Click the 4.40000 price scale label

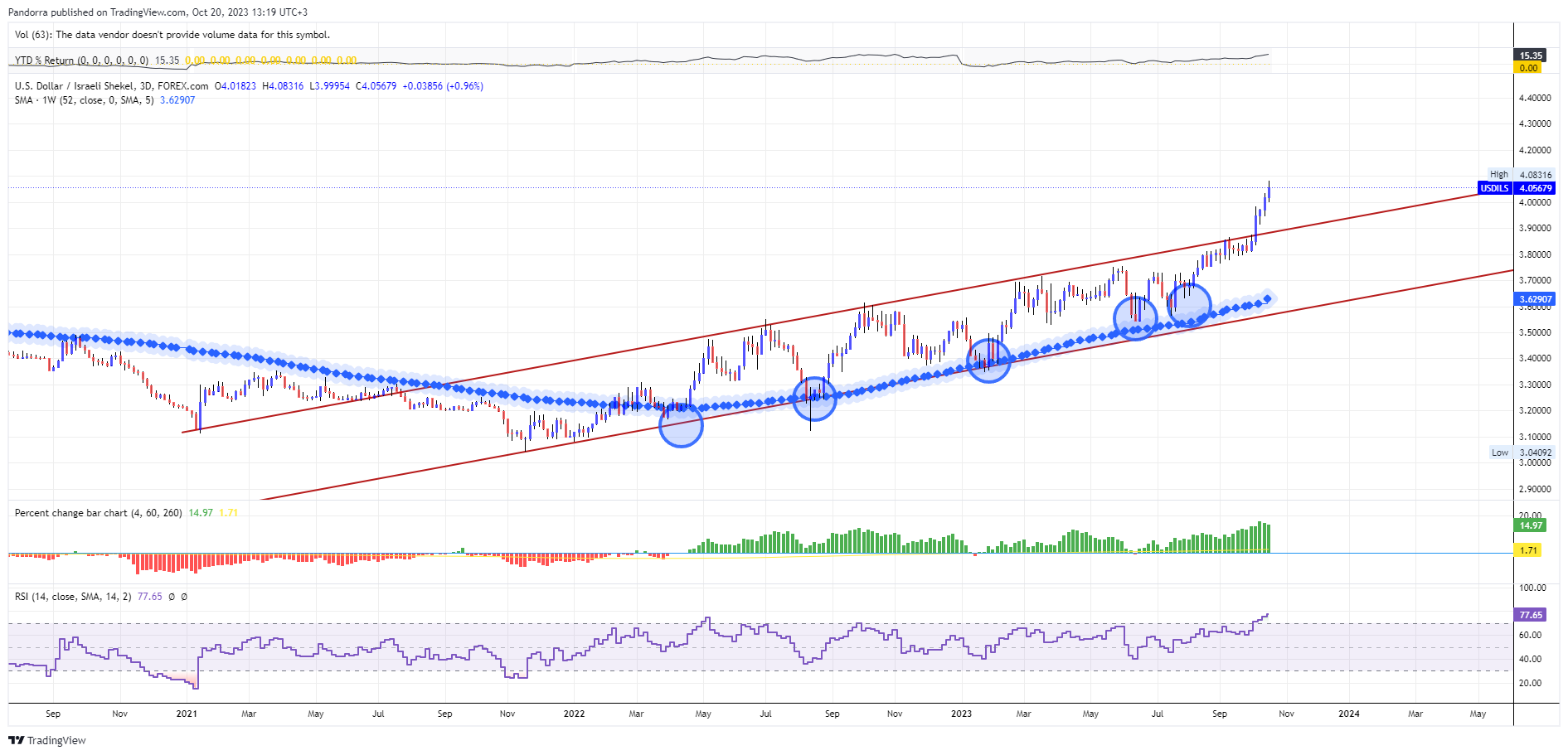pyautogui.click(x=1535, y=98)
